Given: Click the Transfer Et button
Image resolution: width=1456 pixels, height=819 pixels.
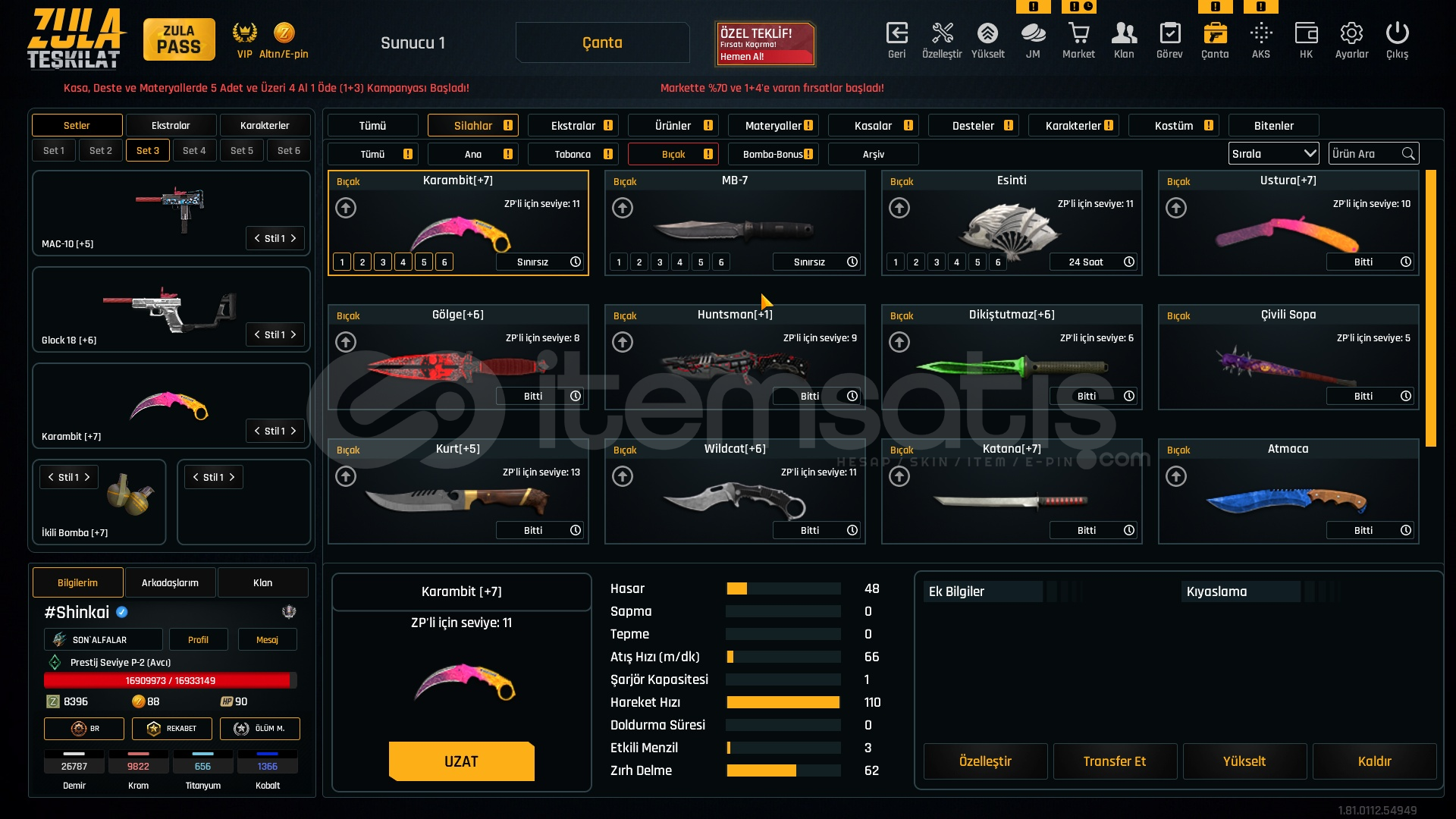Looking at the screenshot, I should pos(1114,761).
